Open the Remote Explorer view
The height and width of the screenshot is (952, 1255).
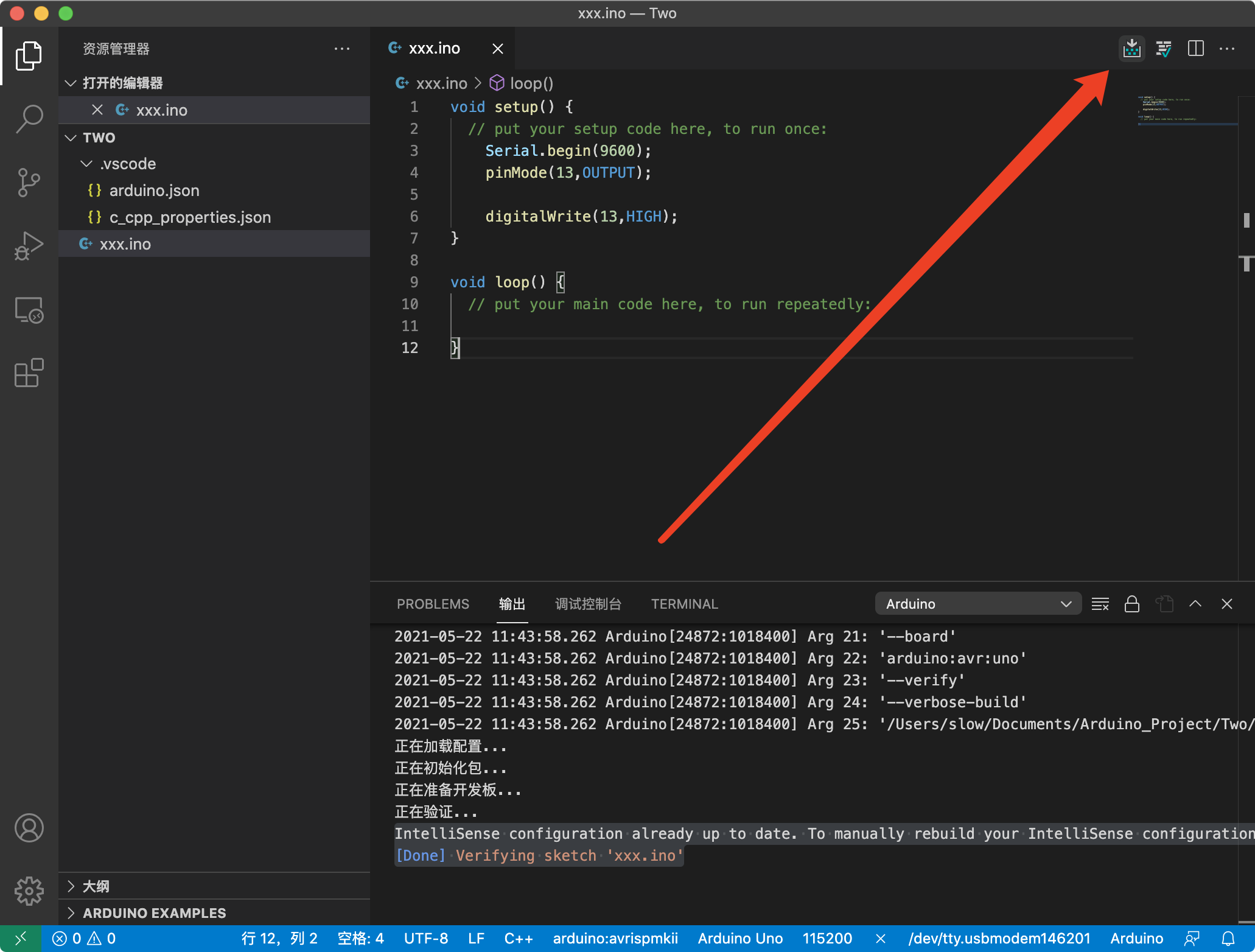(29, 310)
